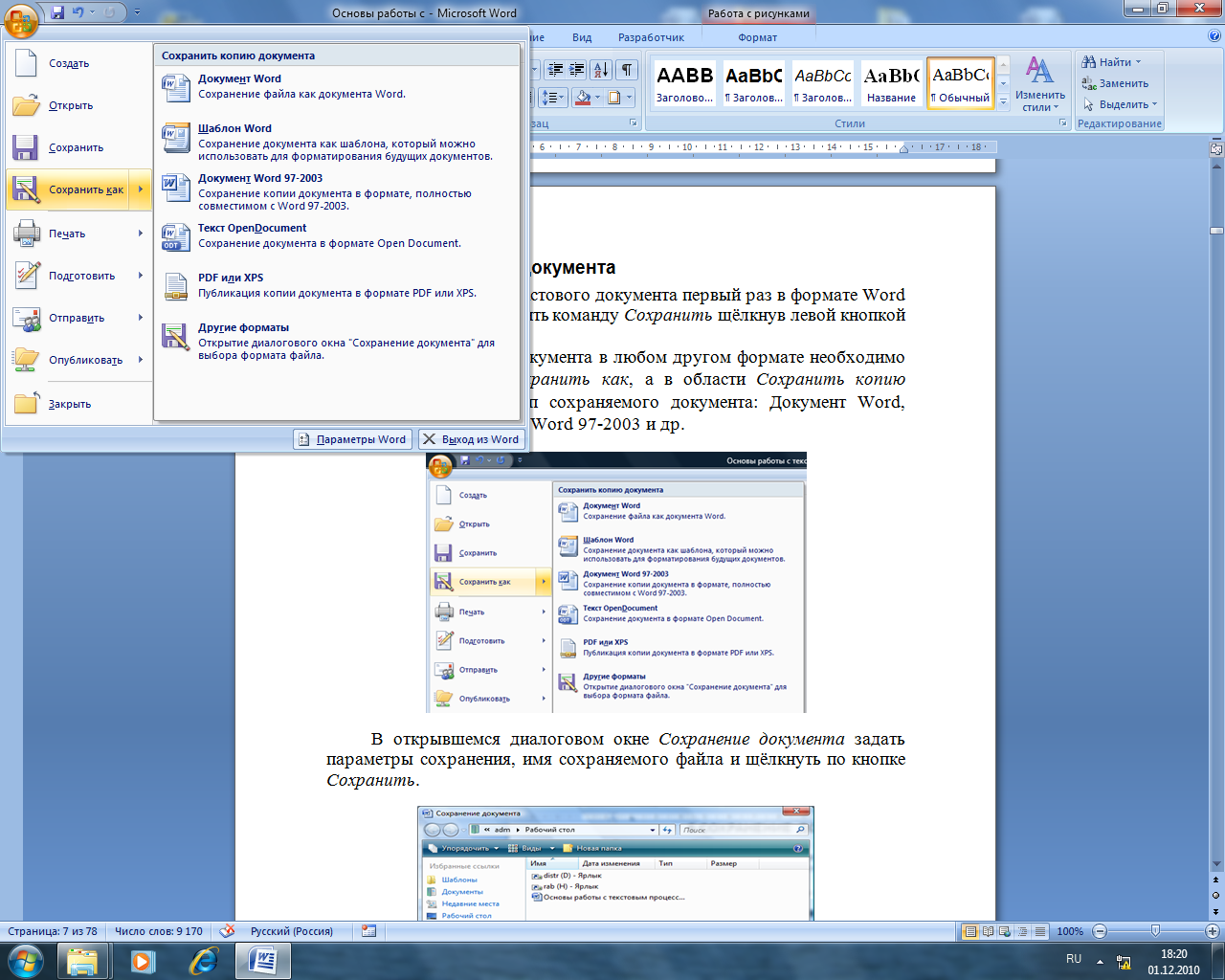Click the Decrease Indent ribbon icon
1225x980 pixels.
[555, 70]
